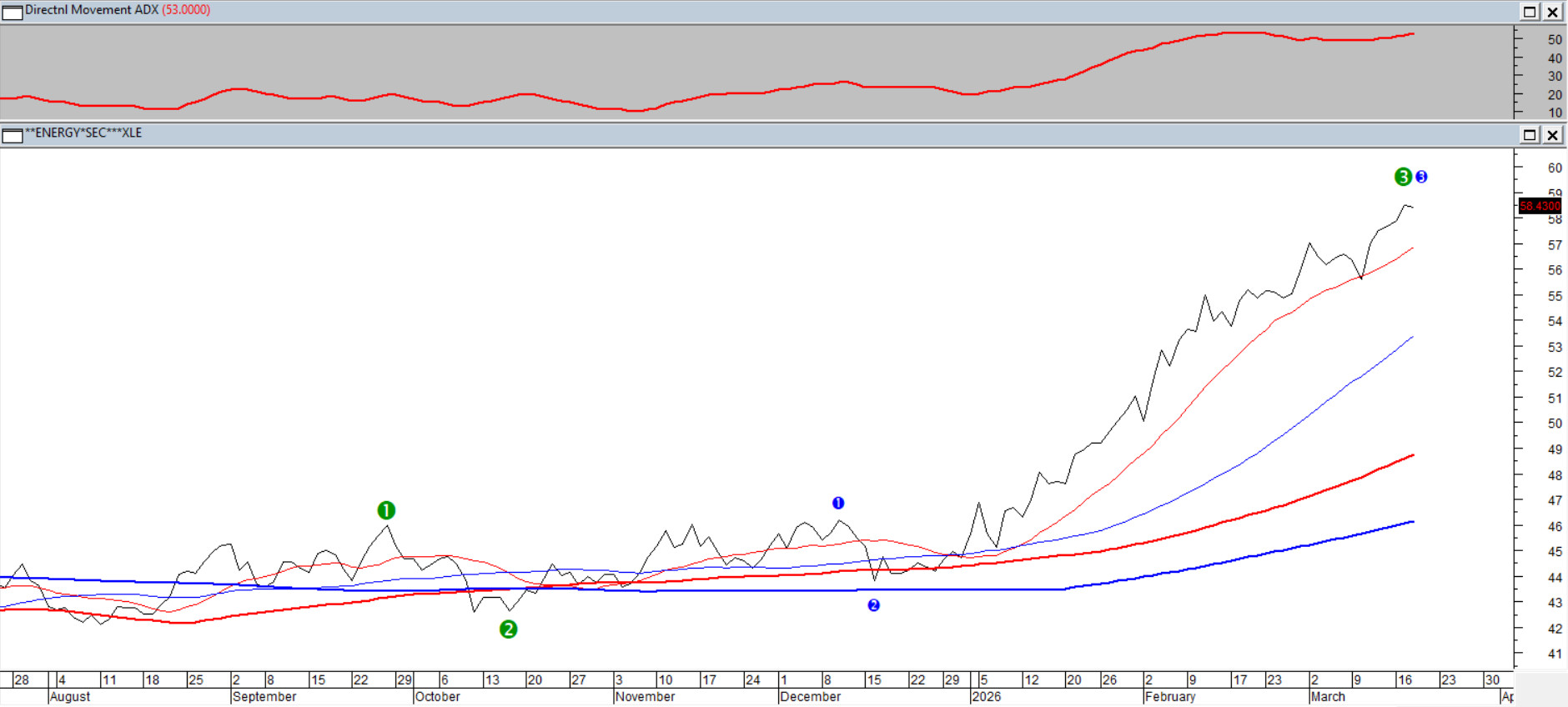Image resolution: width=1568 pixels, height=707 pixels.
Task: Select green marker 2 below October low
Action: tap(508, 629)
